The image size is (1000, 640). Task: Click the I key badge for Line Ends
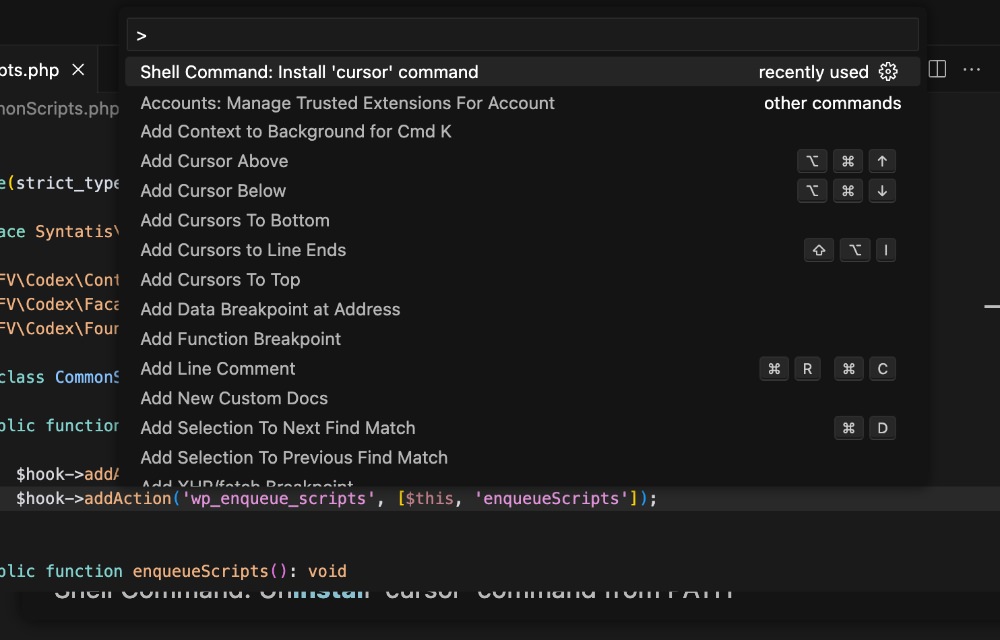(x=886, y=250)
